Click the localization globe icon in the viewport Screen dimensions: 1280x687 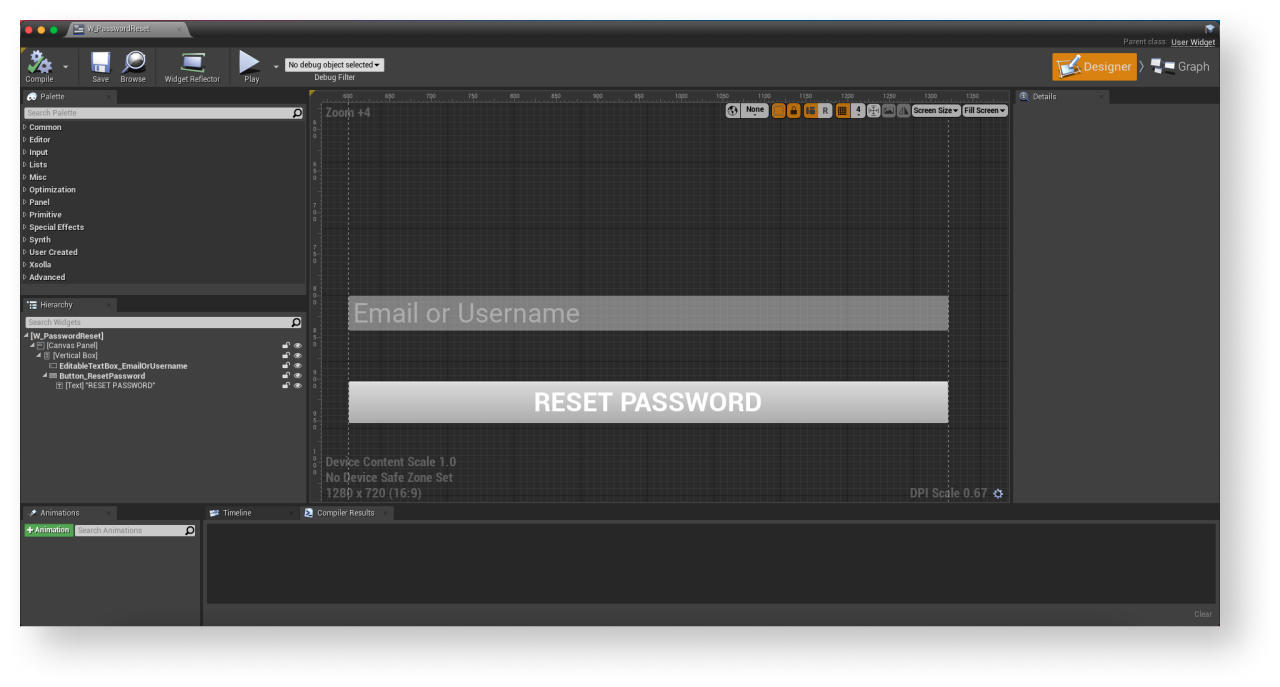pos(733,110)
